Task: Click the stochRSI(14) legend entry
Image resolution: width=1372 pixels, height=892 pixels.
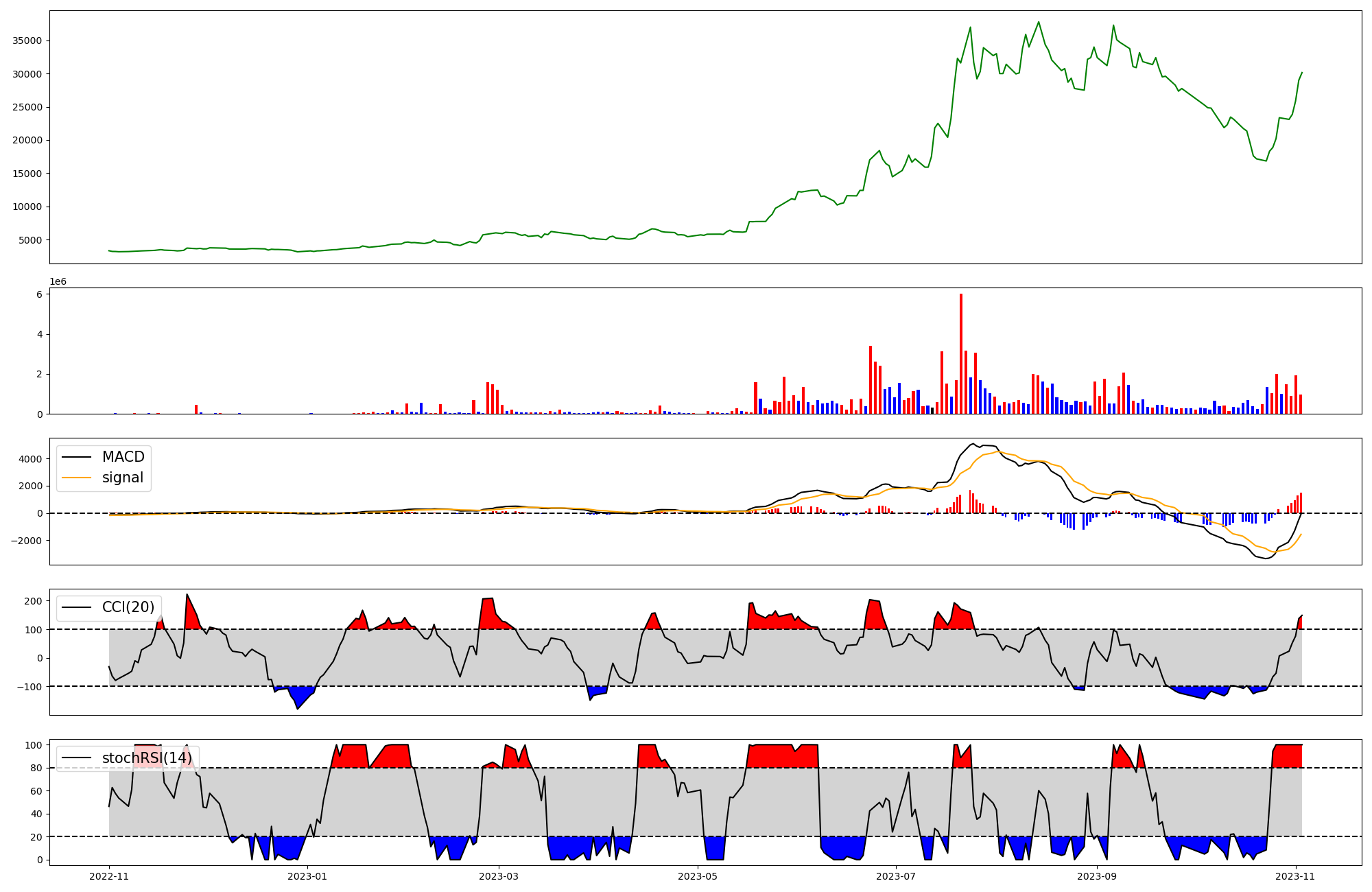Action: [x=147, y=758]
